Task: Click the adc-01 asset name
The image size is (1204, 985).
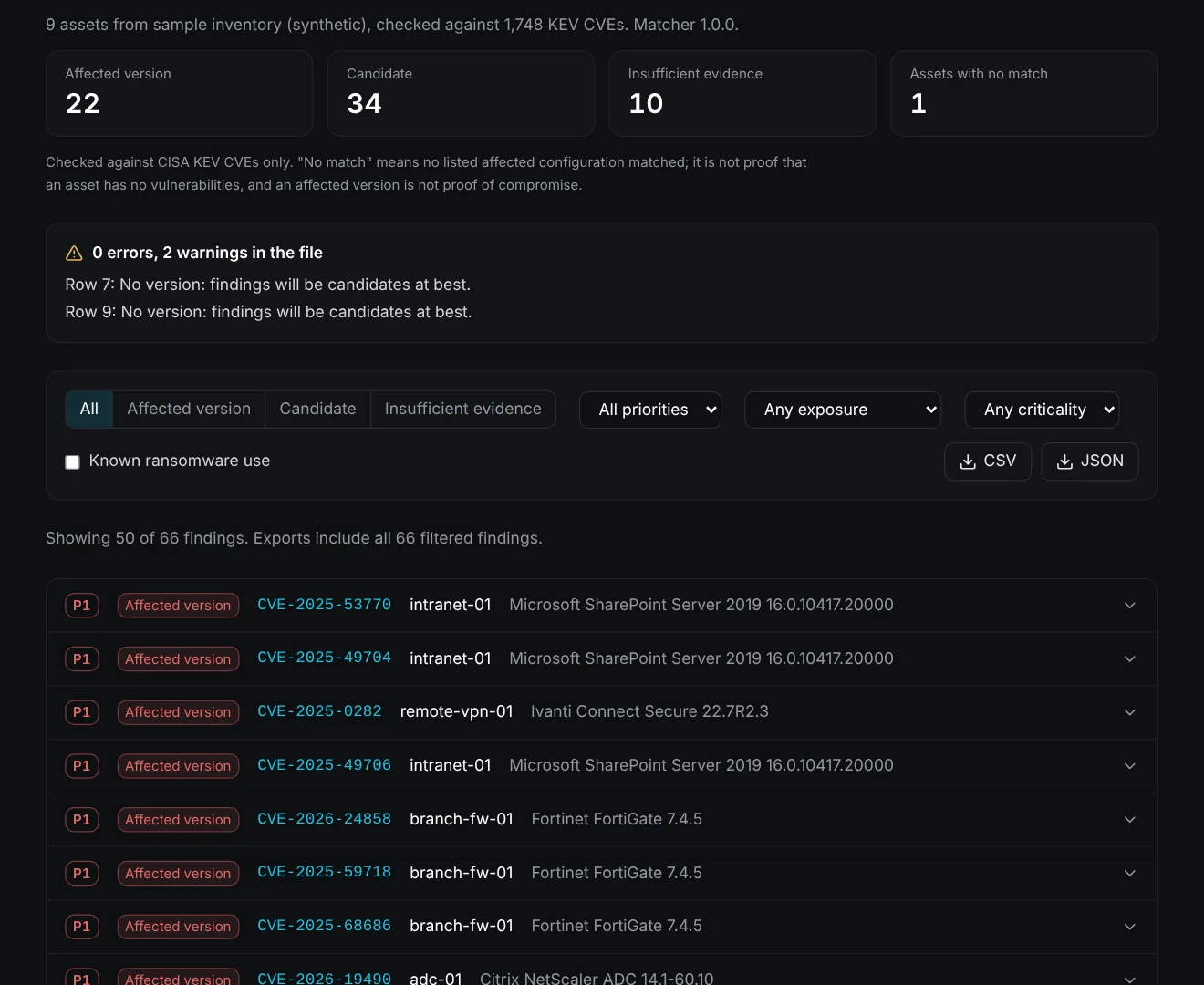Action: coord(436,978)
